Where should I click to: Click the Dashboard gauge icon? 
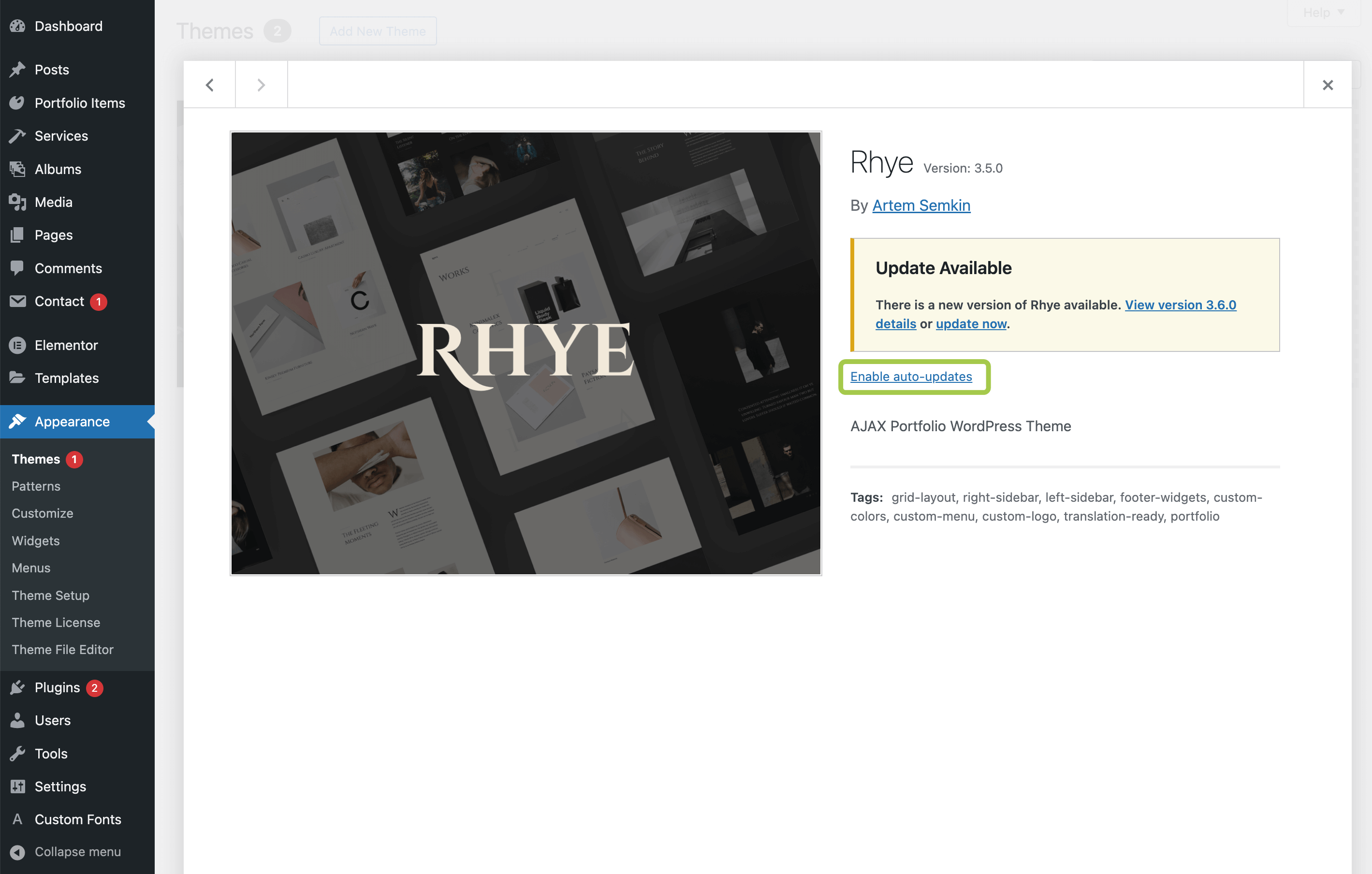(18, 26)
